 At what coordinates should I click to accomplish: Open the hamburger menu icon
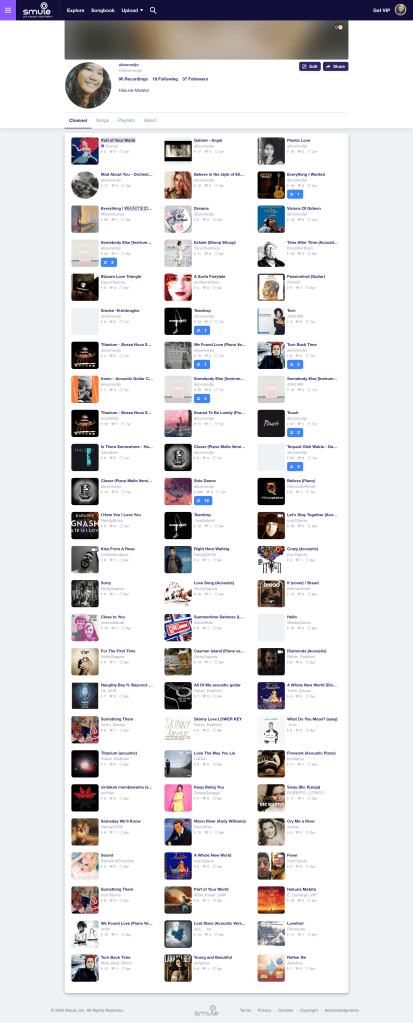(8, 10)
